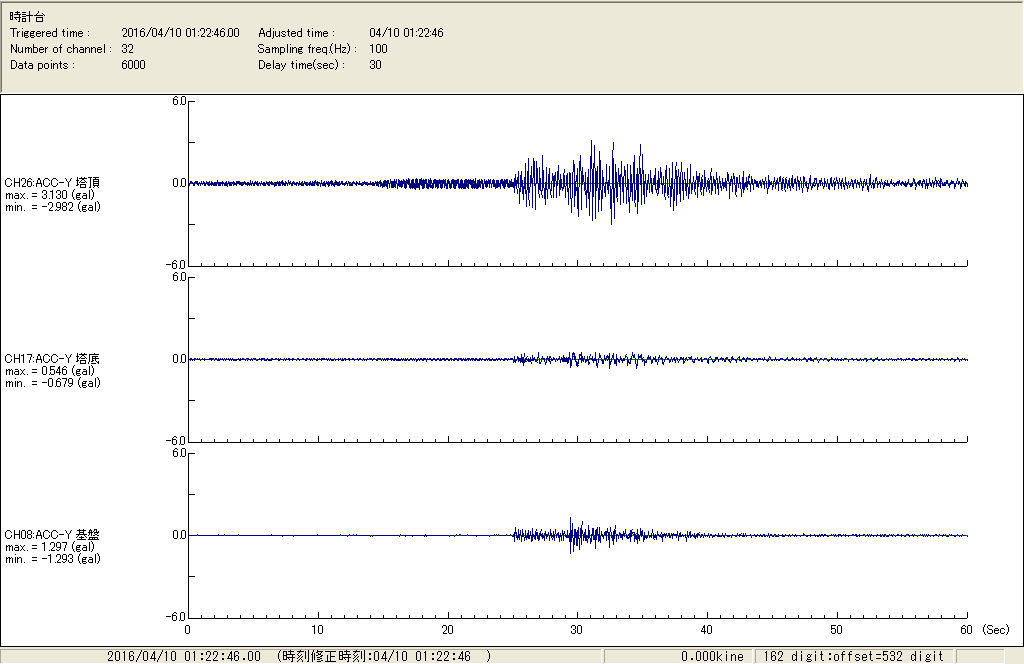Image resolution: width=1024 pixels, height=664 pixels.
Task: Click the 0.000kine status bar field
Action: point(712,656)
